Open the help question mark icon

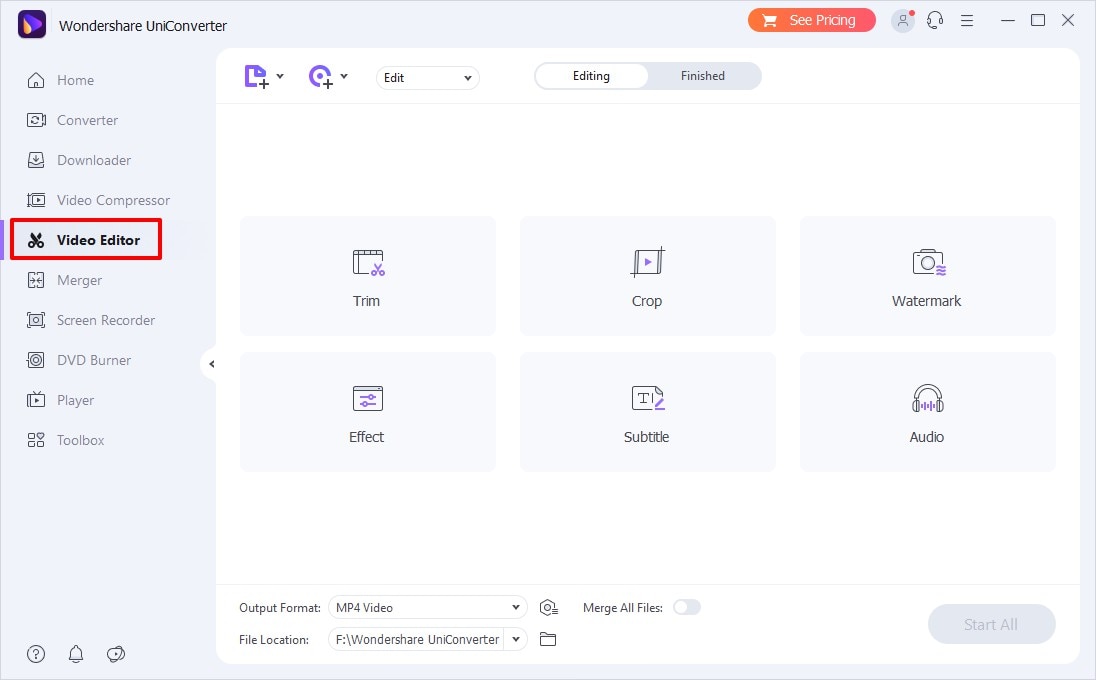click(x=36, y=654)
